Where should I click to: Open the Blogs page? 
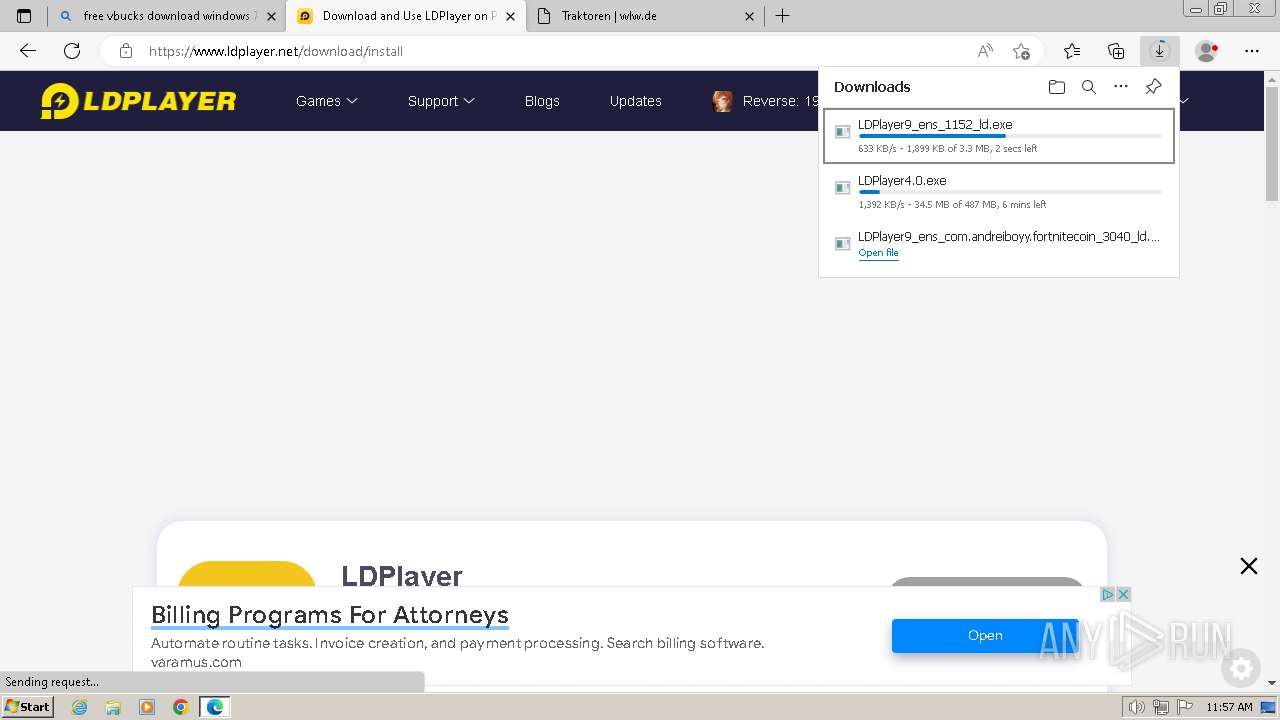pyautogui.click(x=542, y=101)
